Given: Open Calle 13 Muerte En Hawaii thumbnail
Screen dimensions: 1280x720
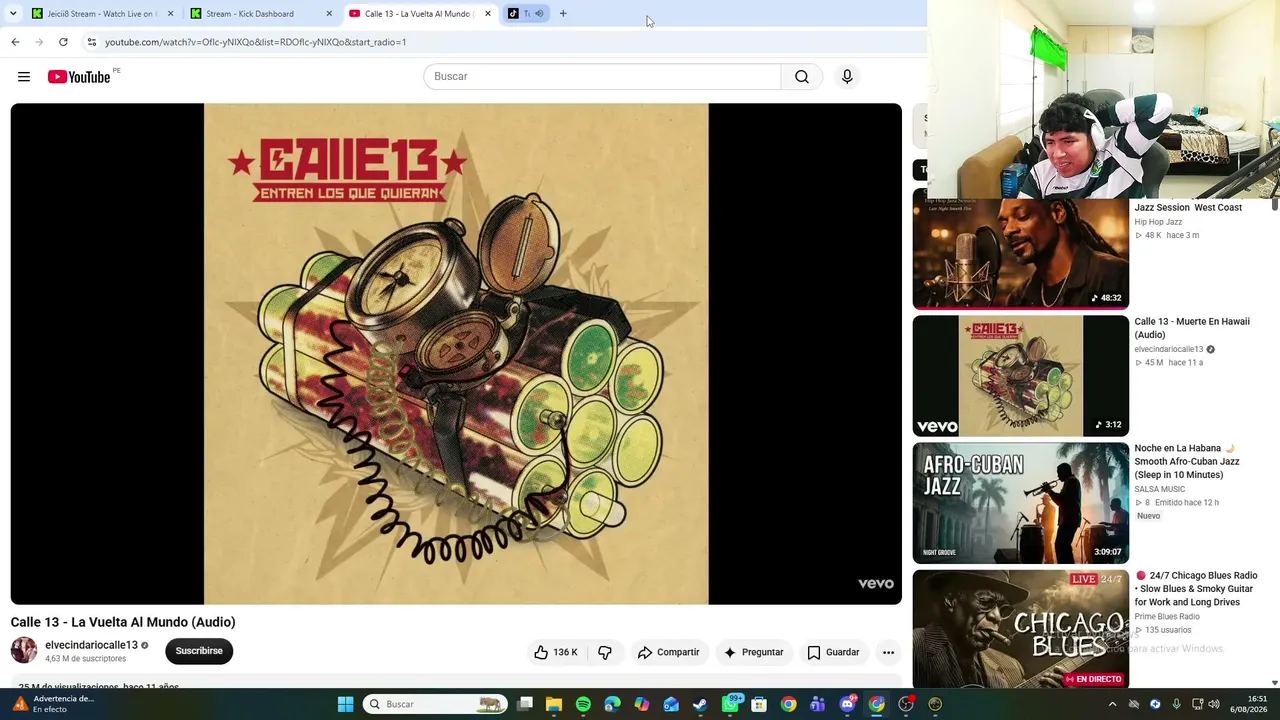Looking at the screenshot, I should click(1020, 376).
